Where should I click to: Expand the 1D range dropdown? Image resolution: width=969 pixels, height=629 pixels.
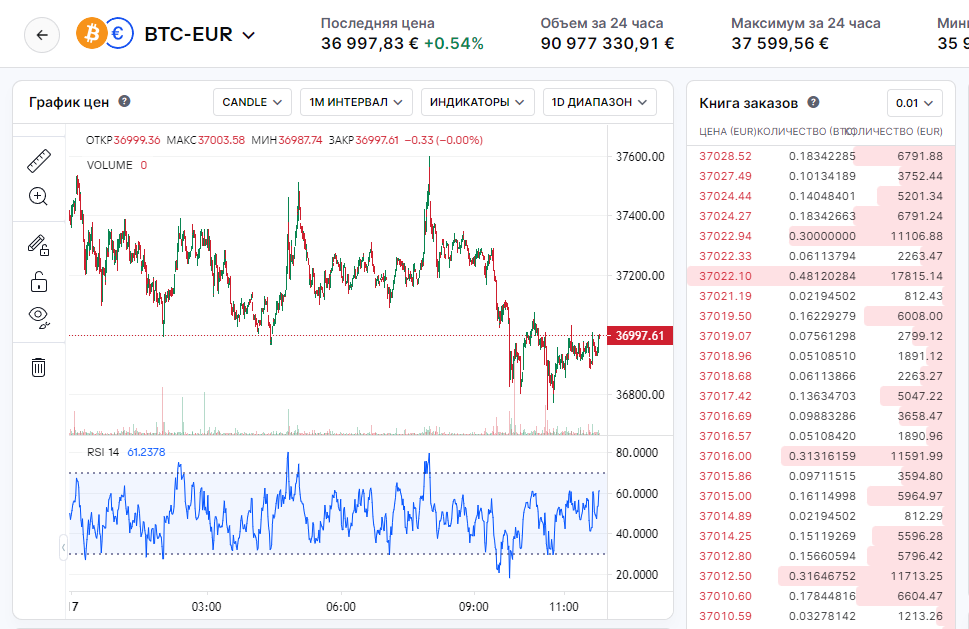point(599,102)
